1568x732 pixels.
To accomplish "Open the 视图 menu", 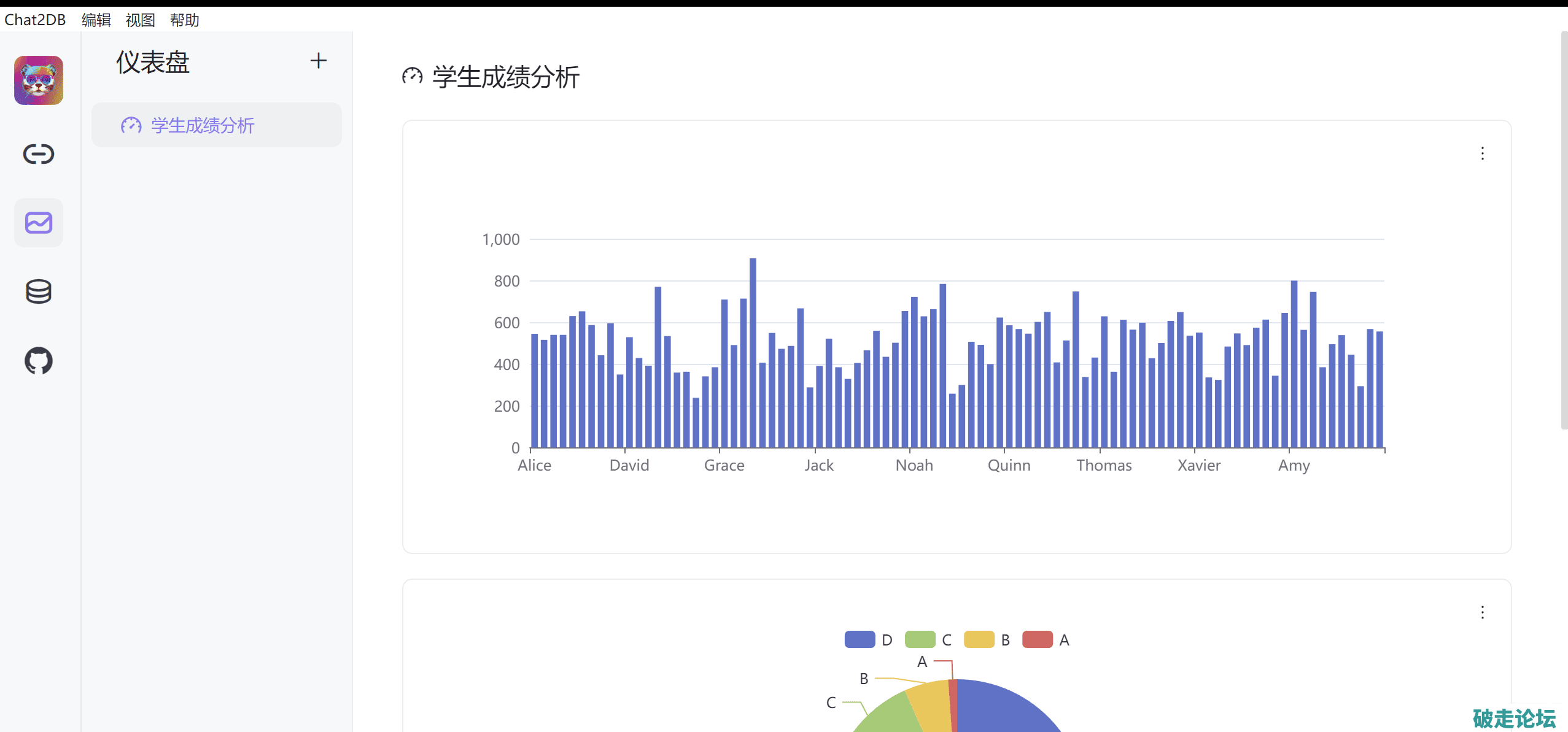I will (141, 20).
